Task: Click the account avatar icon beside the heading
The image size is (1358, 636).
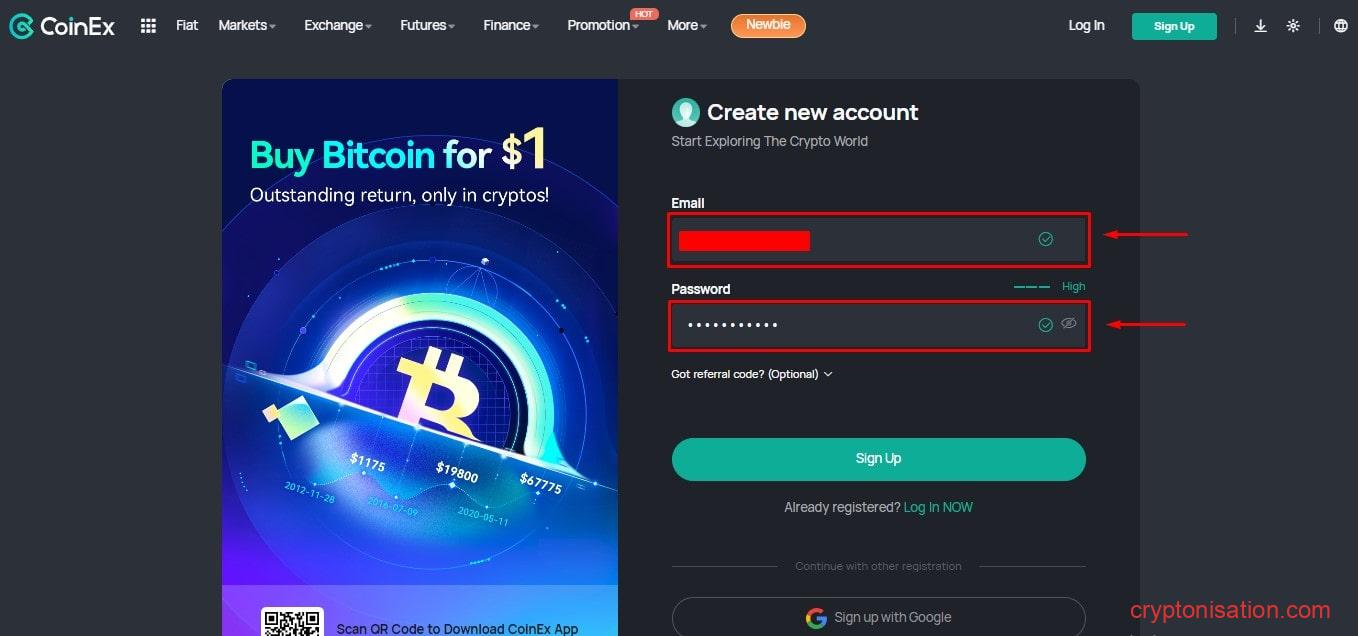Action: tap(685, 112)
